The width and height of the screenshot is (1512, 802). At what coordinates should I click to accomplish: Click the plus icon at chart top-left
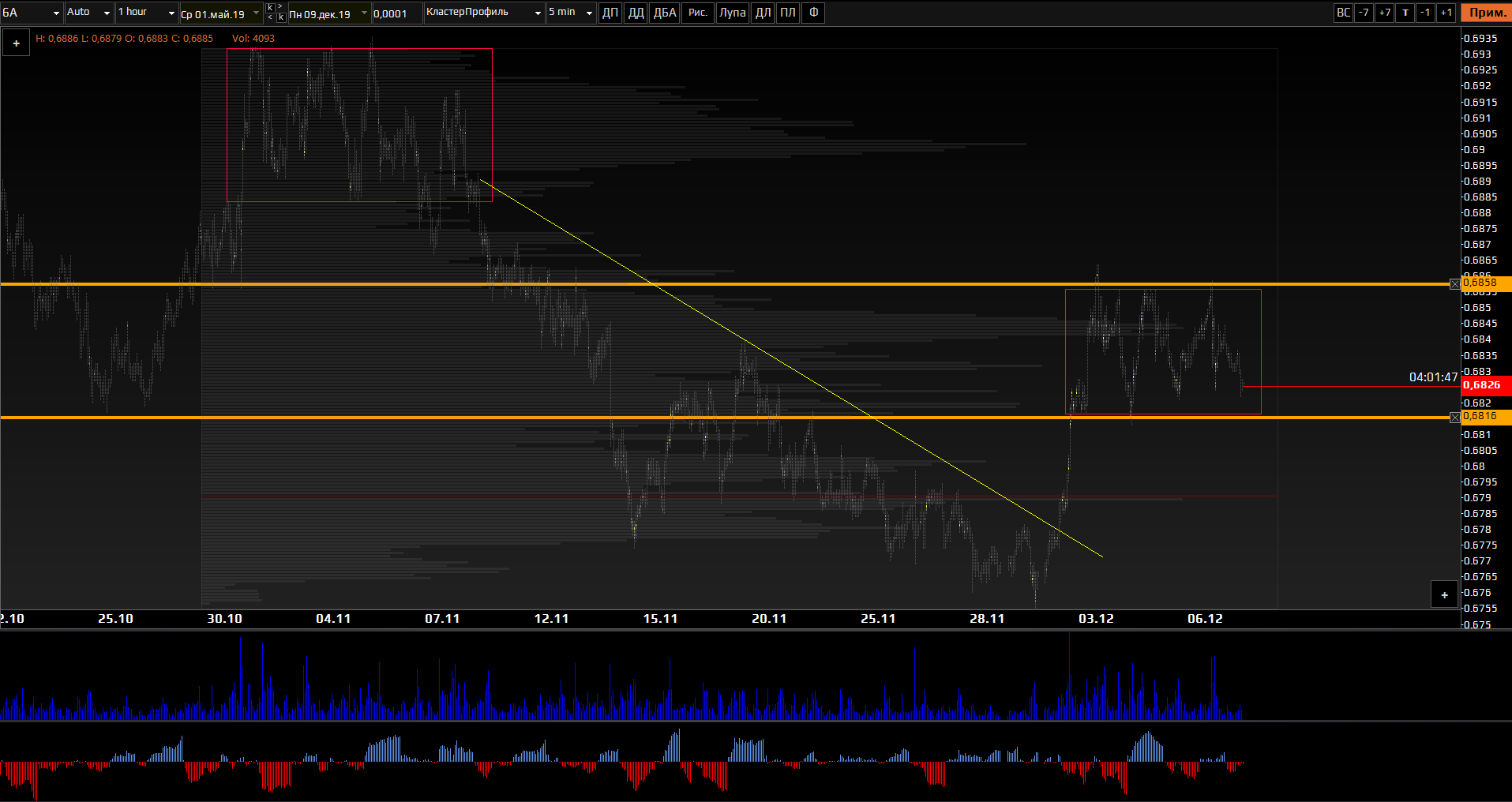[x=17, y=43]
